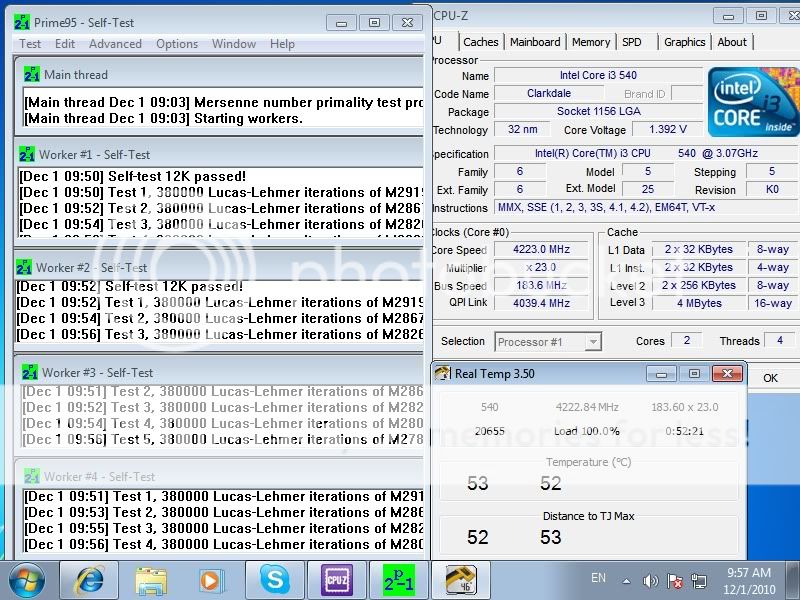Screen dimensions: 800x600
Task: Open Internet Explorer from the taskbar
Action: [x=89, y=580]
